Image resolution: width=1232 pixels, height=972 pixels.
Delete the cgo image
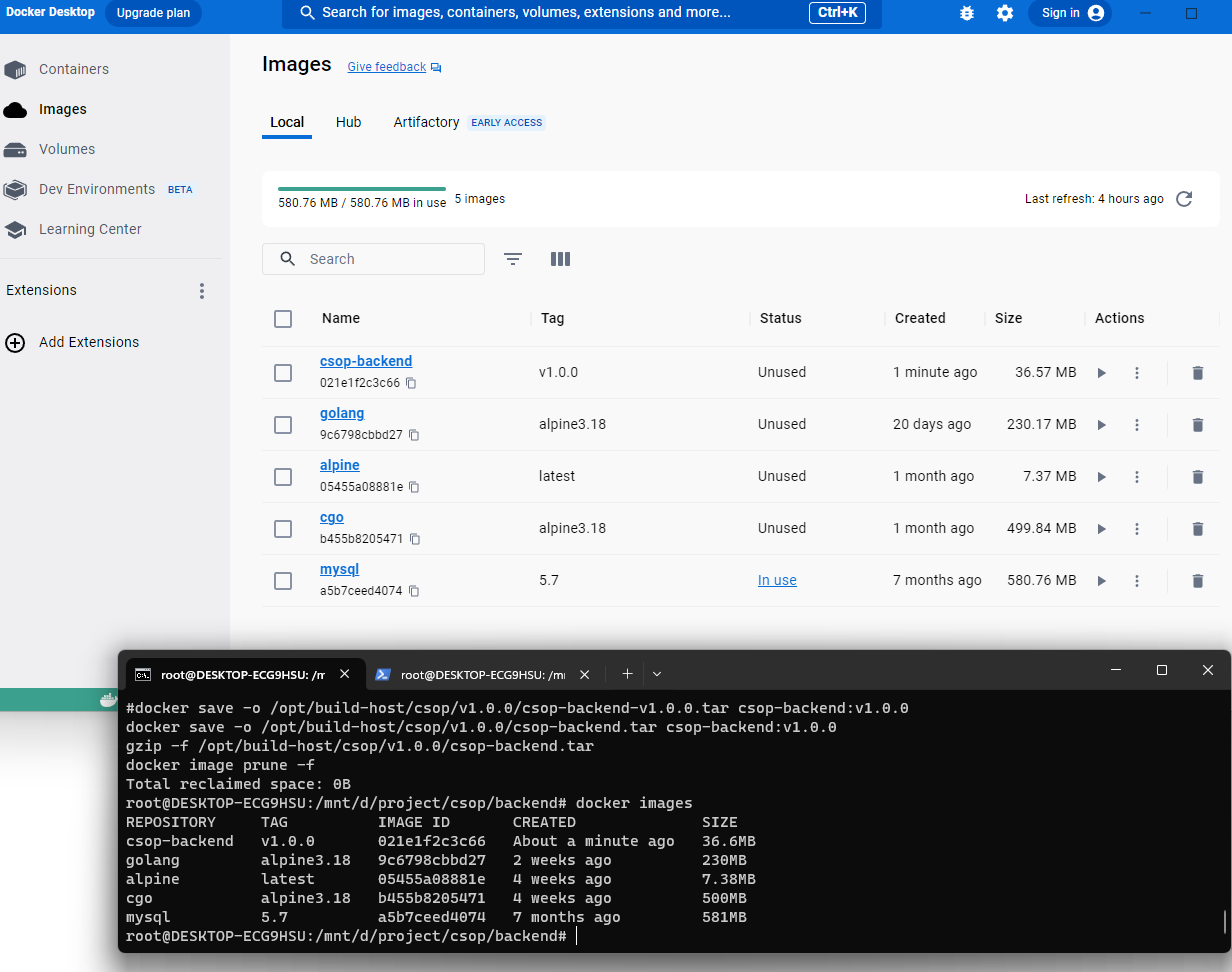coord(1198,529)
